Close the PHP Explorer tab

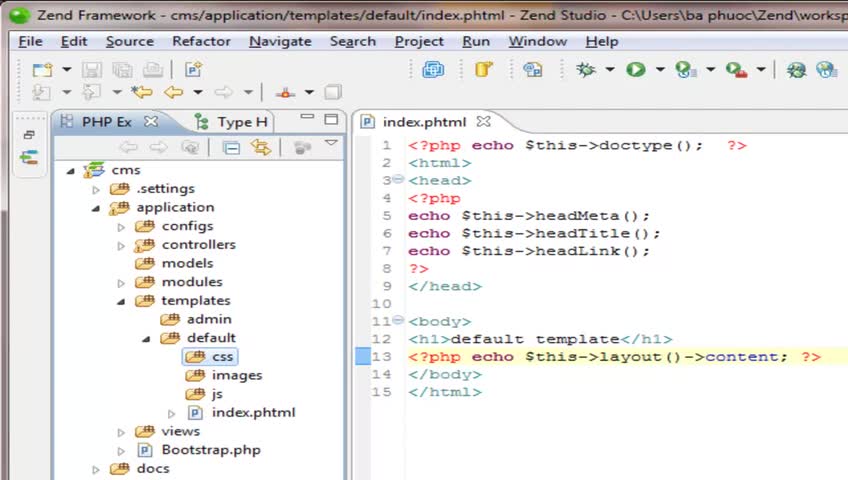click(x=151, y=122)
